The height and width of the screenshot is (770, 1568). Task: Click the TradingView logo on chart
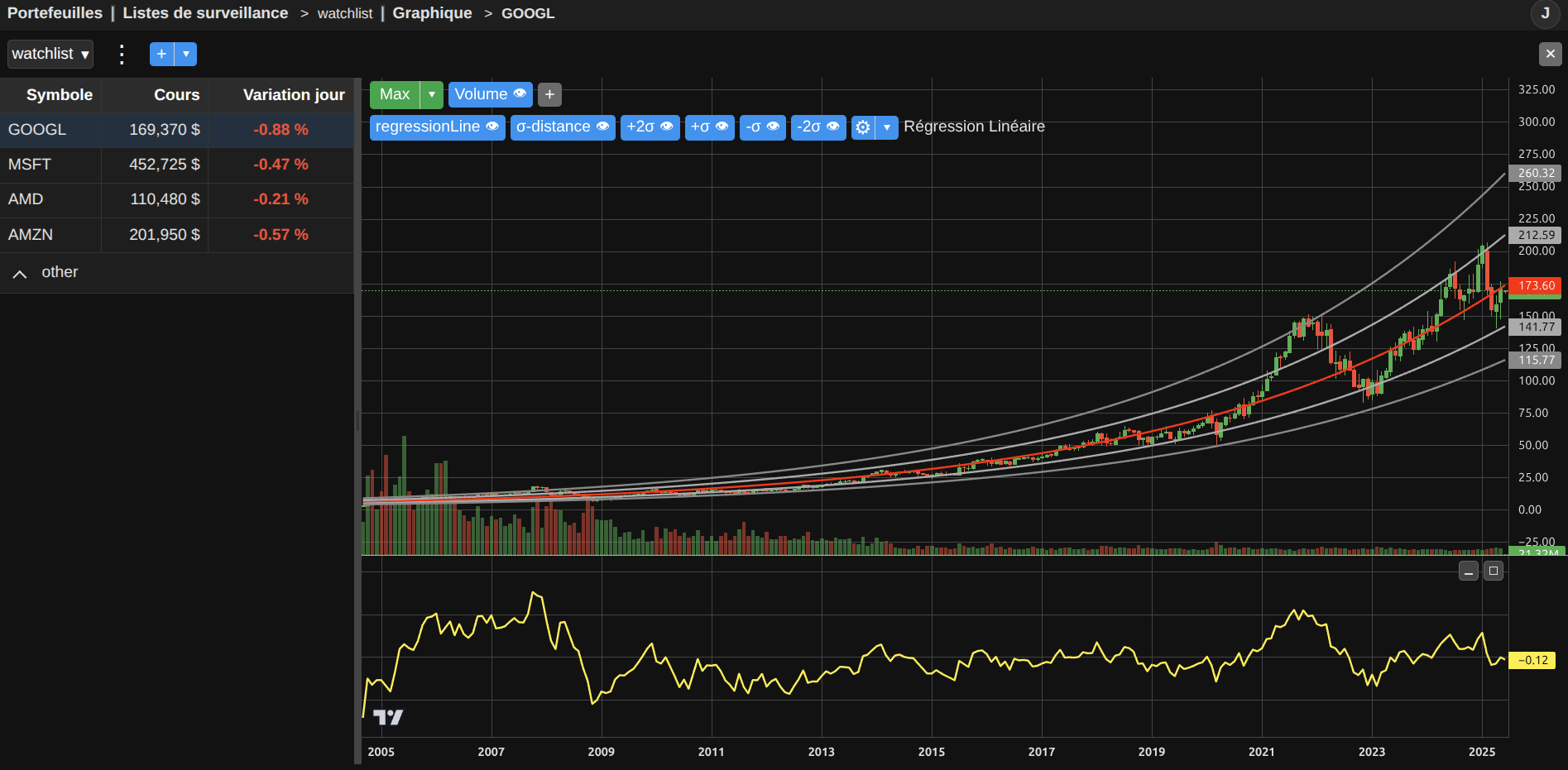click(x=387, y=717)
